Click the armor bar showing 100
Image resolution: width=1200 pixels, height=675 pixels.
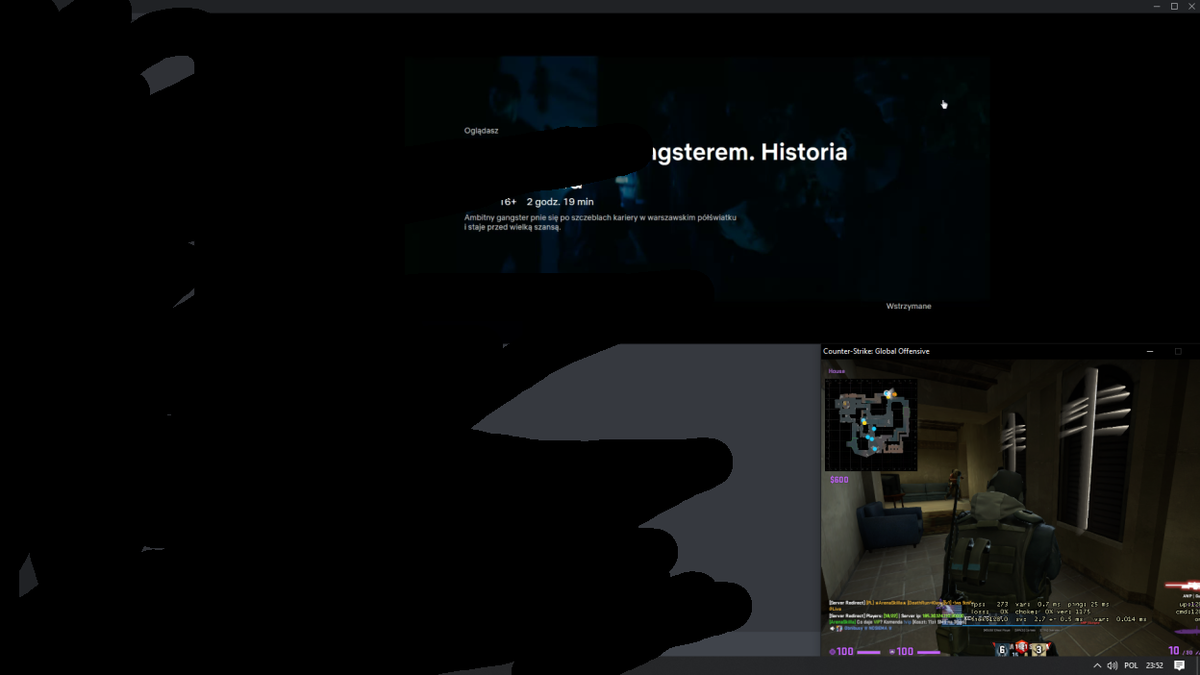tap(915, 651)
